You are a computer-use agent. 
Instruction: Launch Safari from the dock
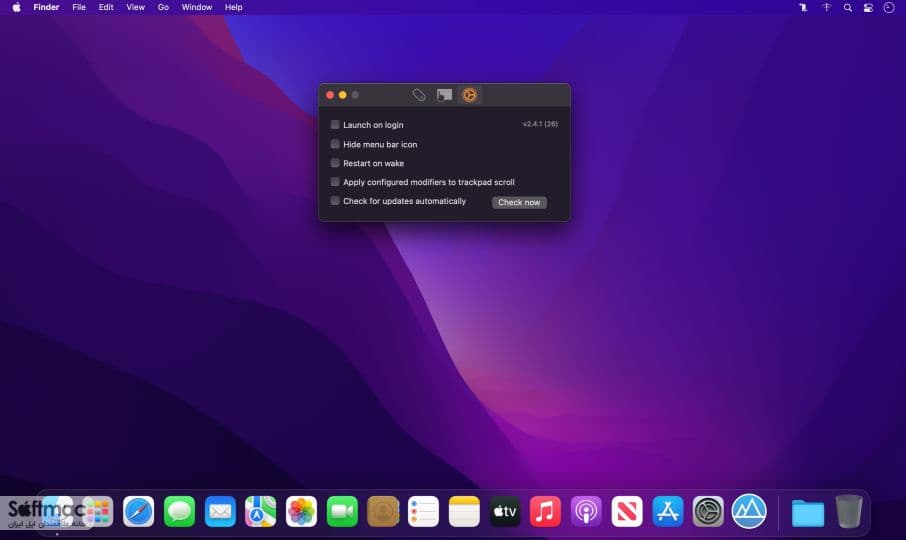[x=139, y=511]
